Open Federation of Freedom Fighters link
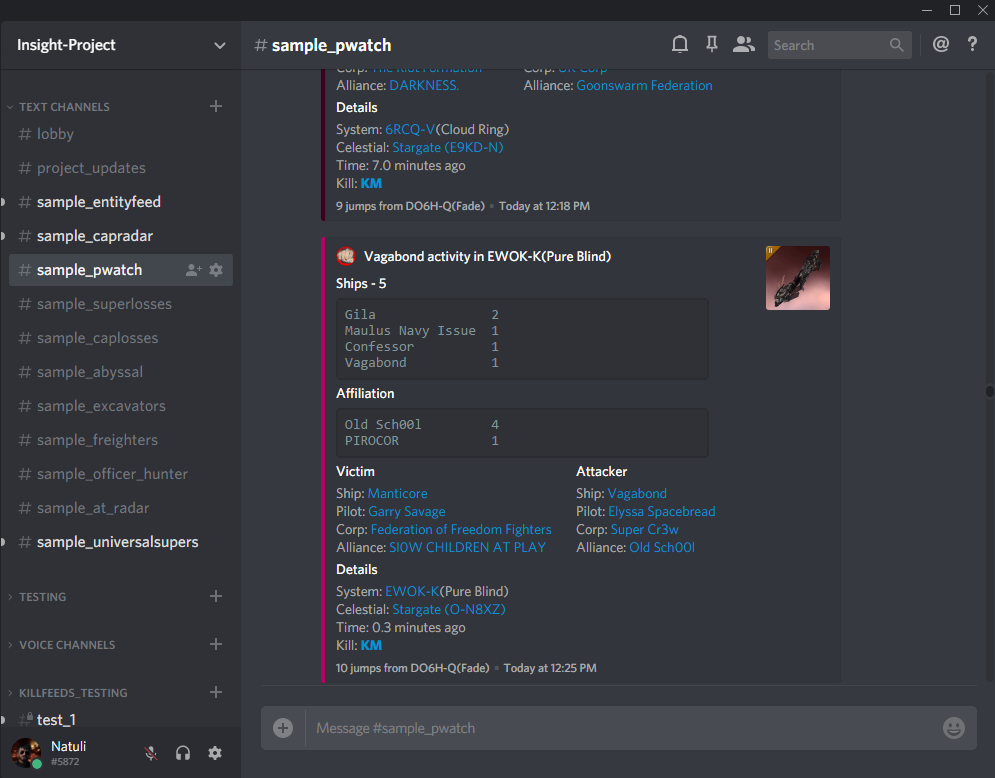The width and height of the screenshot is (995, 778). tap(461, 529)
